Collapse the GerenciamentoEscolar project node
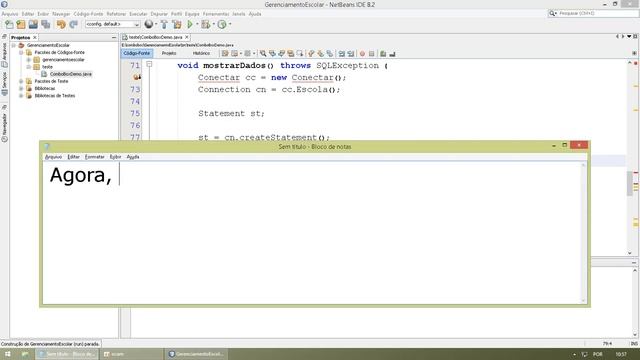The height and width of the screenshot is (360, 640). [13, 45]
